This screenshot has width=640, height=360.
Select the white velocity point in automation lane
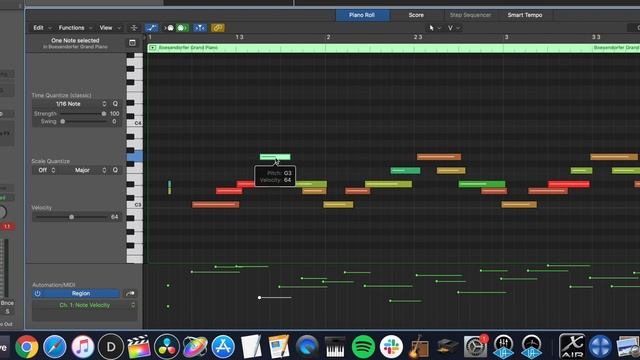point(260,298)
